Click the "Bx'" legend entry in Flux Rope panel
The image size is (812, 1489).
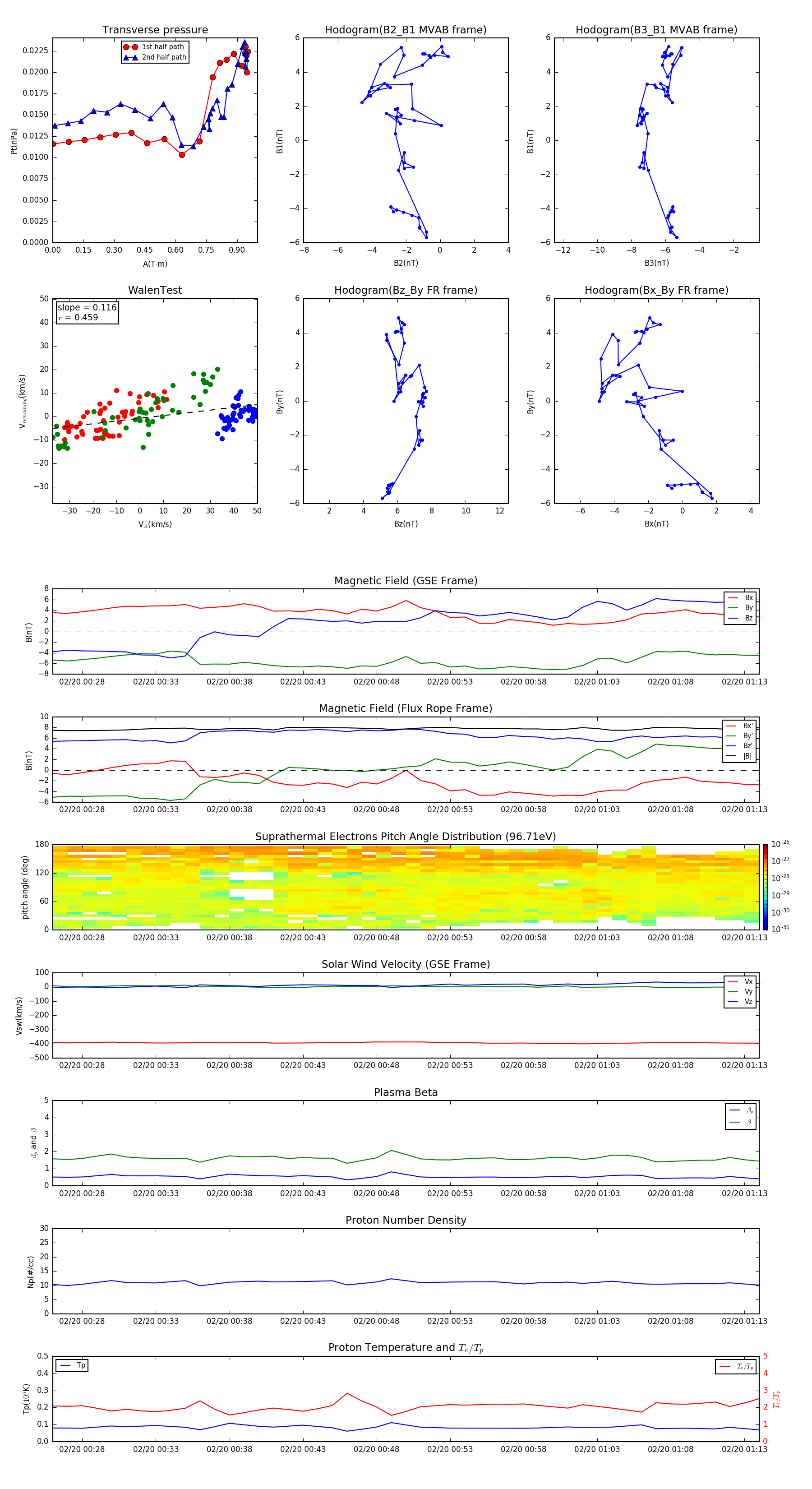click(x=740, y=726)
